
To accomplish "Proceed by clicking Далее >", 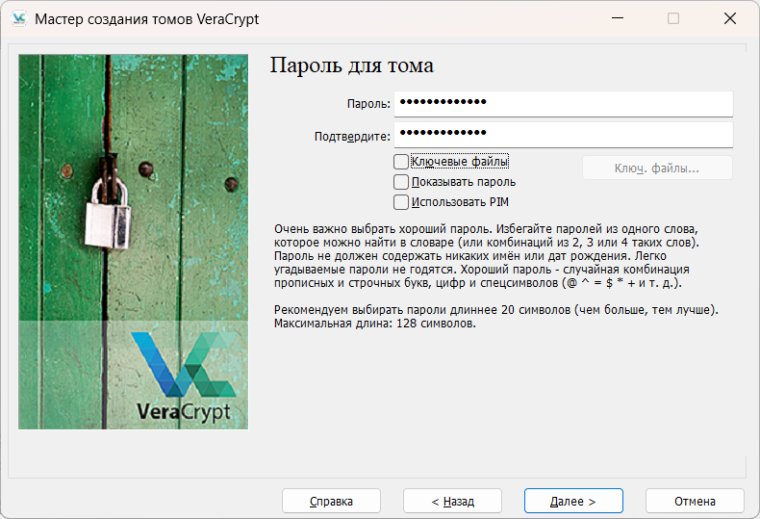I will 573,501.
